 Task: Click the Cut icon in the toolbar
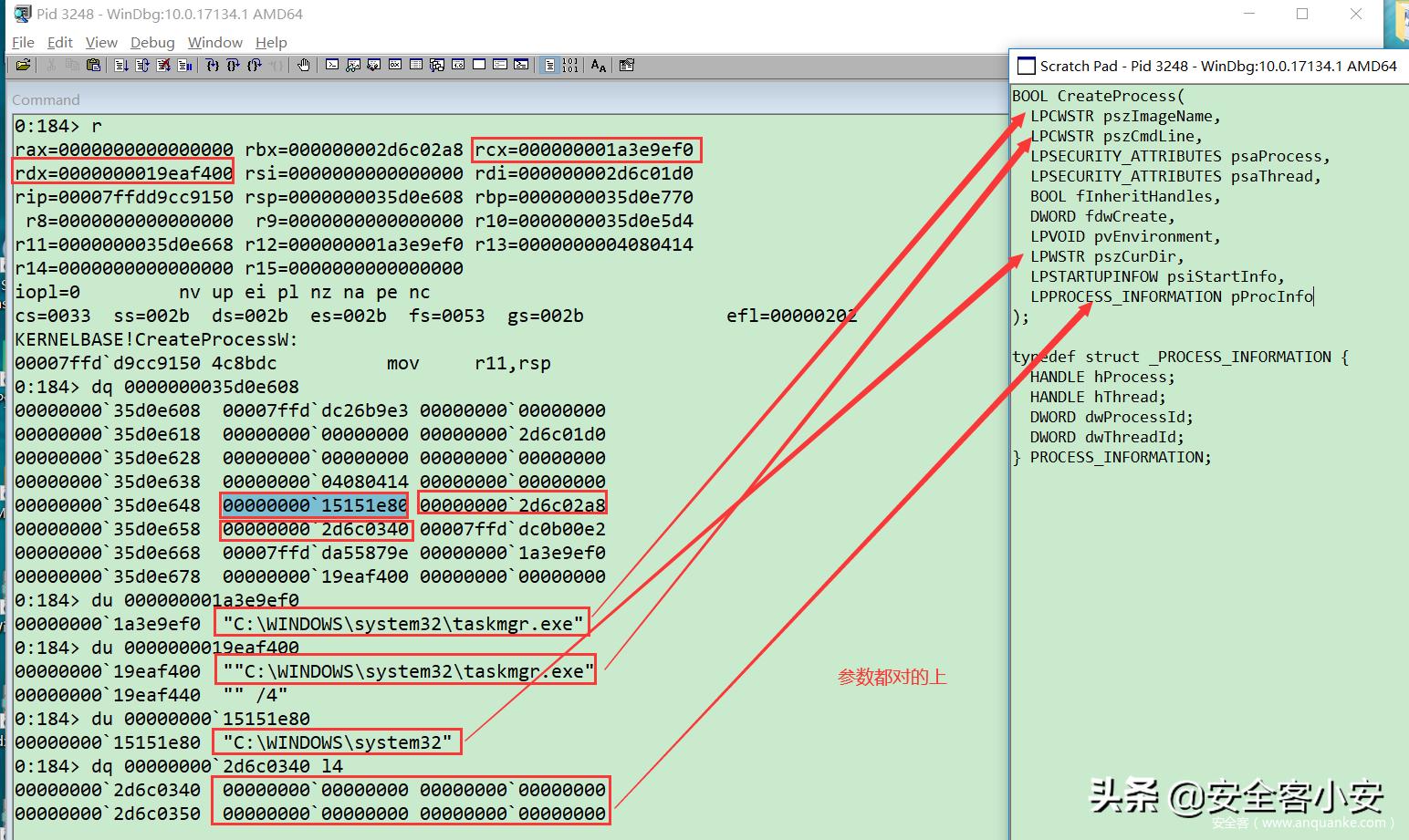[x=51, y=65]
